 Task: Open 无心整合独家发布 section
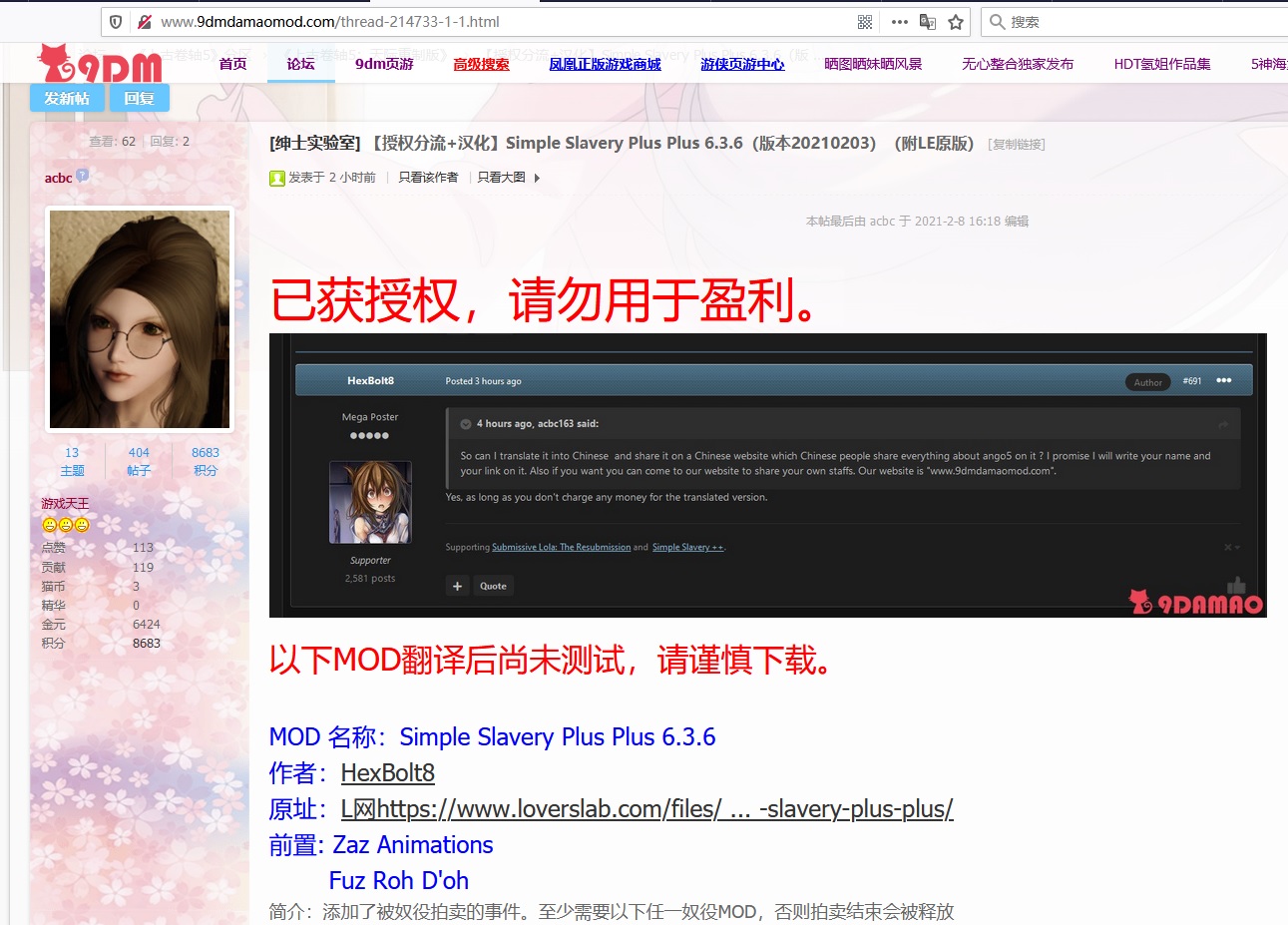tap(1018, 64)
